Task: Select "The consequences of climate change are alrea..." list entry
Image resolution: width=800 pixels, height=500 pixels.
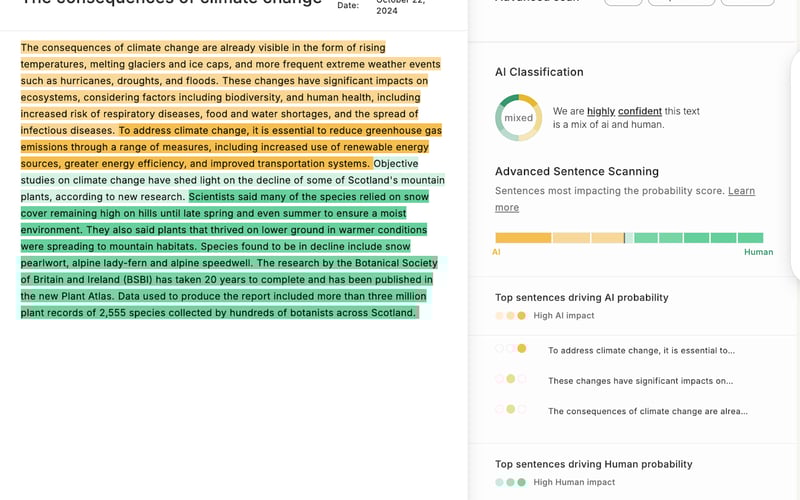Action: 647,411
